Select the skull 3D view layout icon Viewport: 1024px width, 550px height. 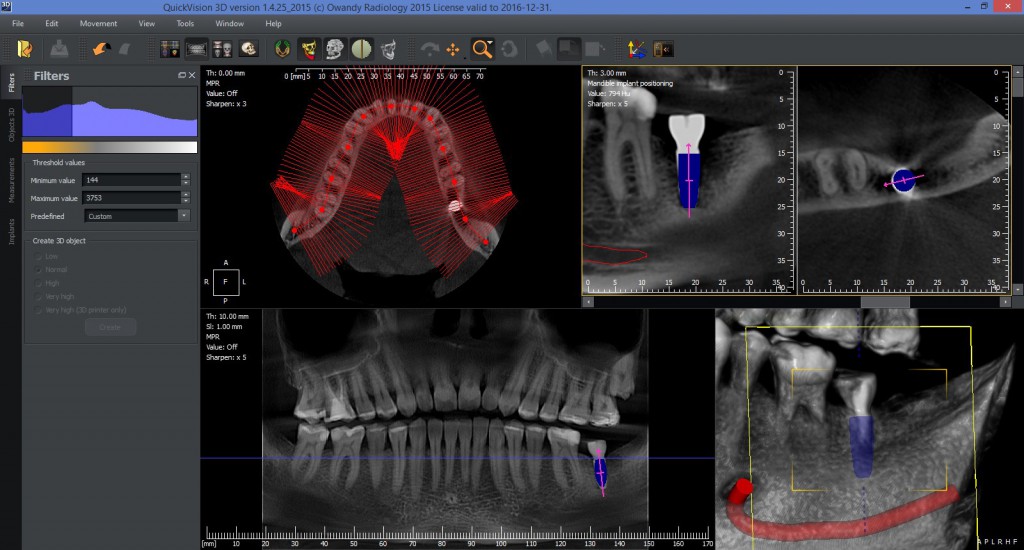coord(247,48)
